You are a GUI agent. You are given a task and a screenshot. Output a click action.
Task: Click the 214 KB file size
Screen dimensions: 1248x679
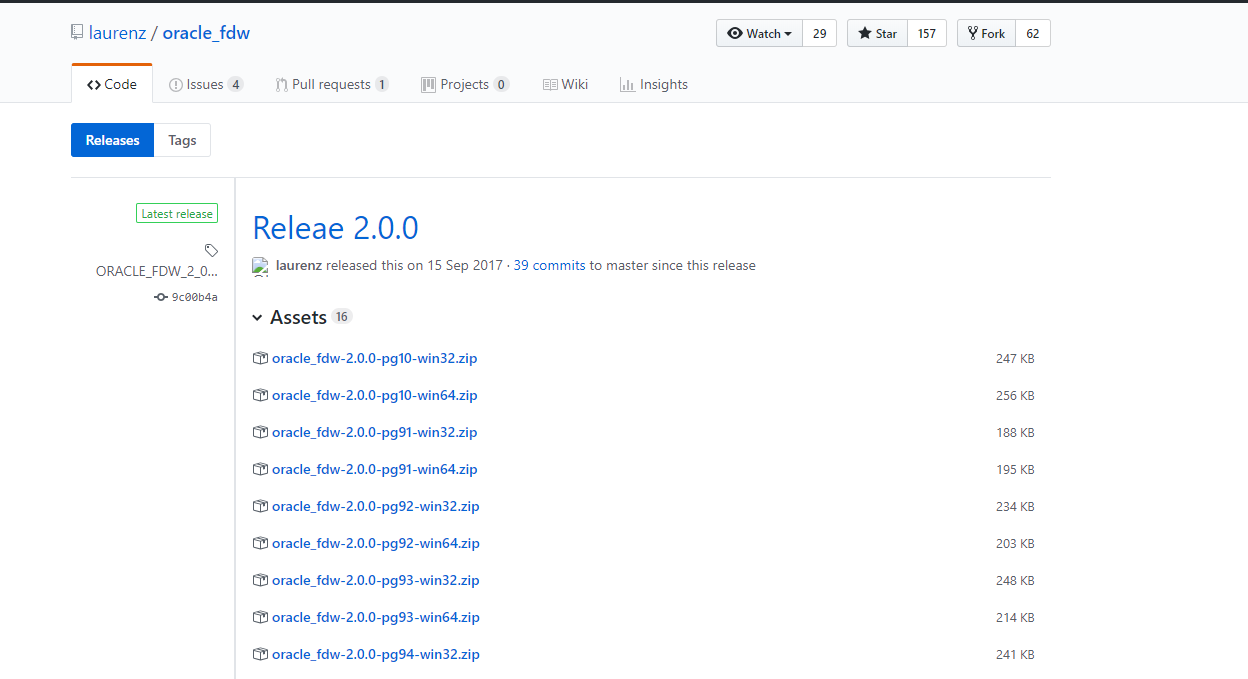click(1015, 617)
